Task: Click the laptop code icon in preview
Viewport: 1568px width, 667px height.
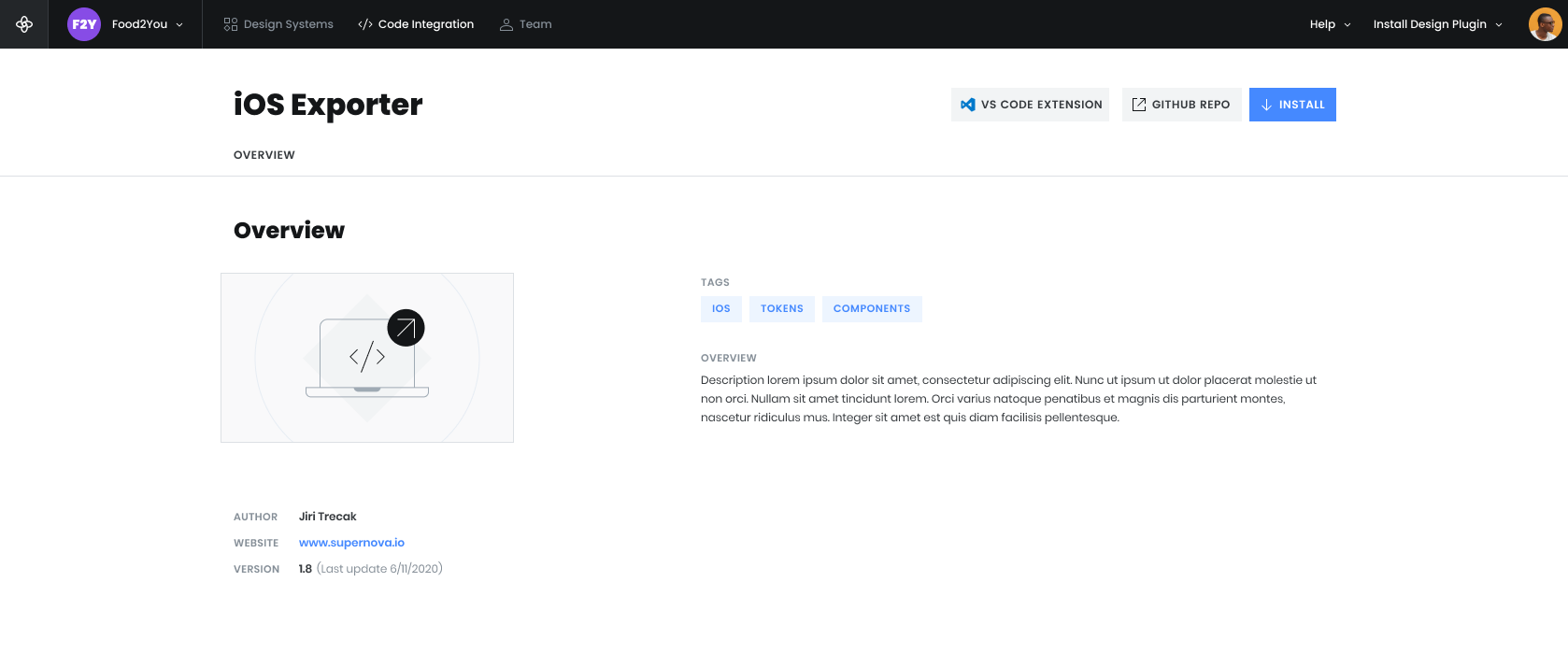Action: [367, 359]
